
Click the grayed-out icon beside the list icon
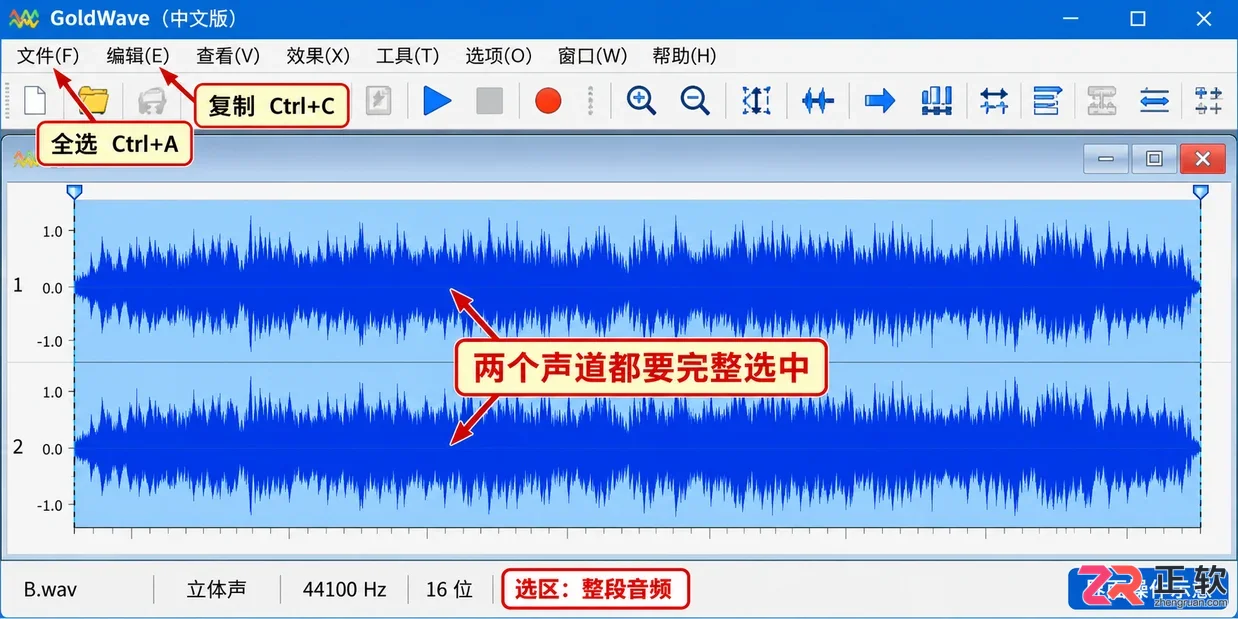(1101, 100)
